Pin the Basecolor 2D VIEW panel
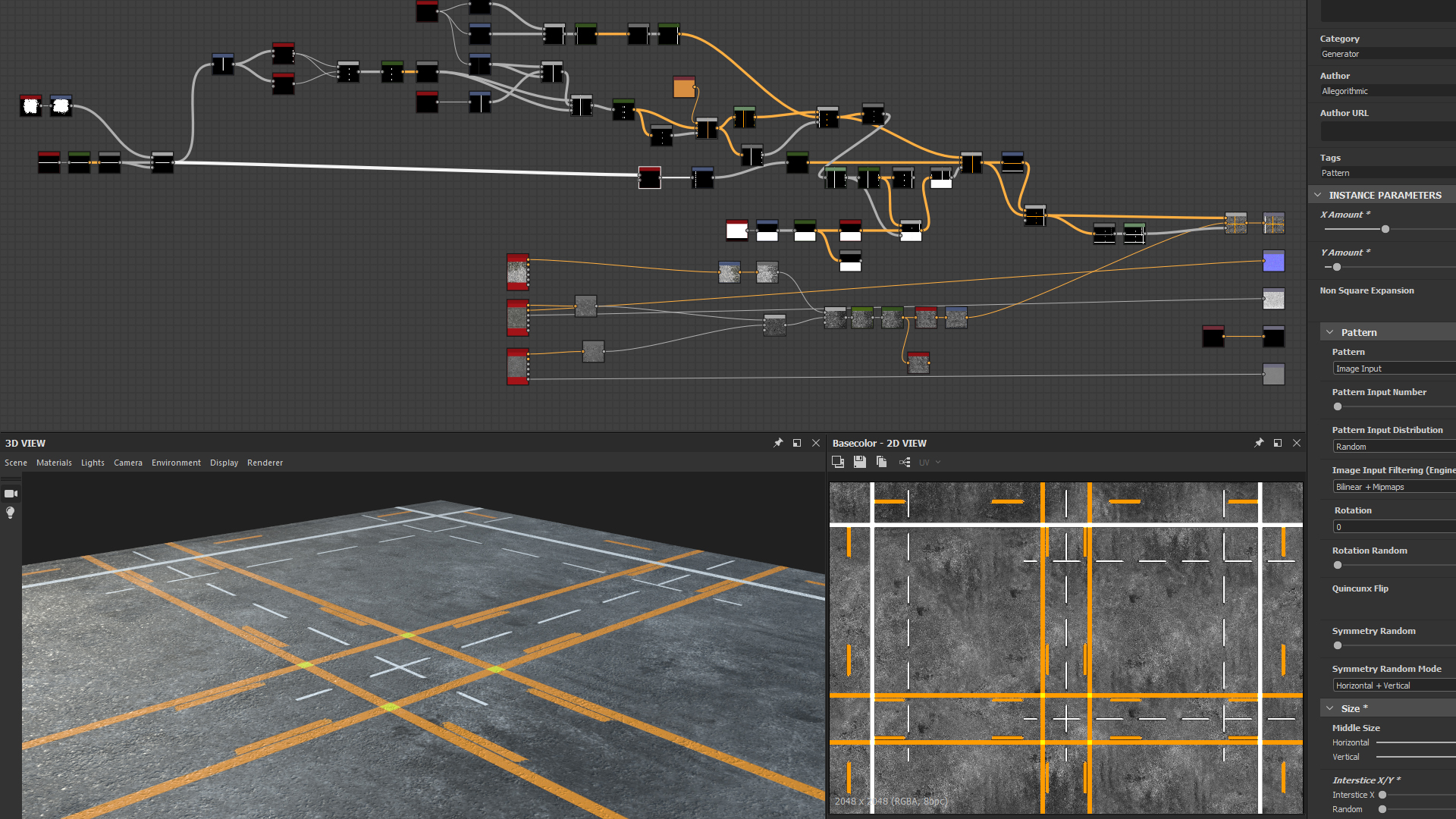The height and width of the screenshot is (819, 1456). [1259, 443]
